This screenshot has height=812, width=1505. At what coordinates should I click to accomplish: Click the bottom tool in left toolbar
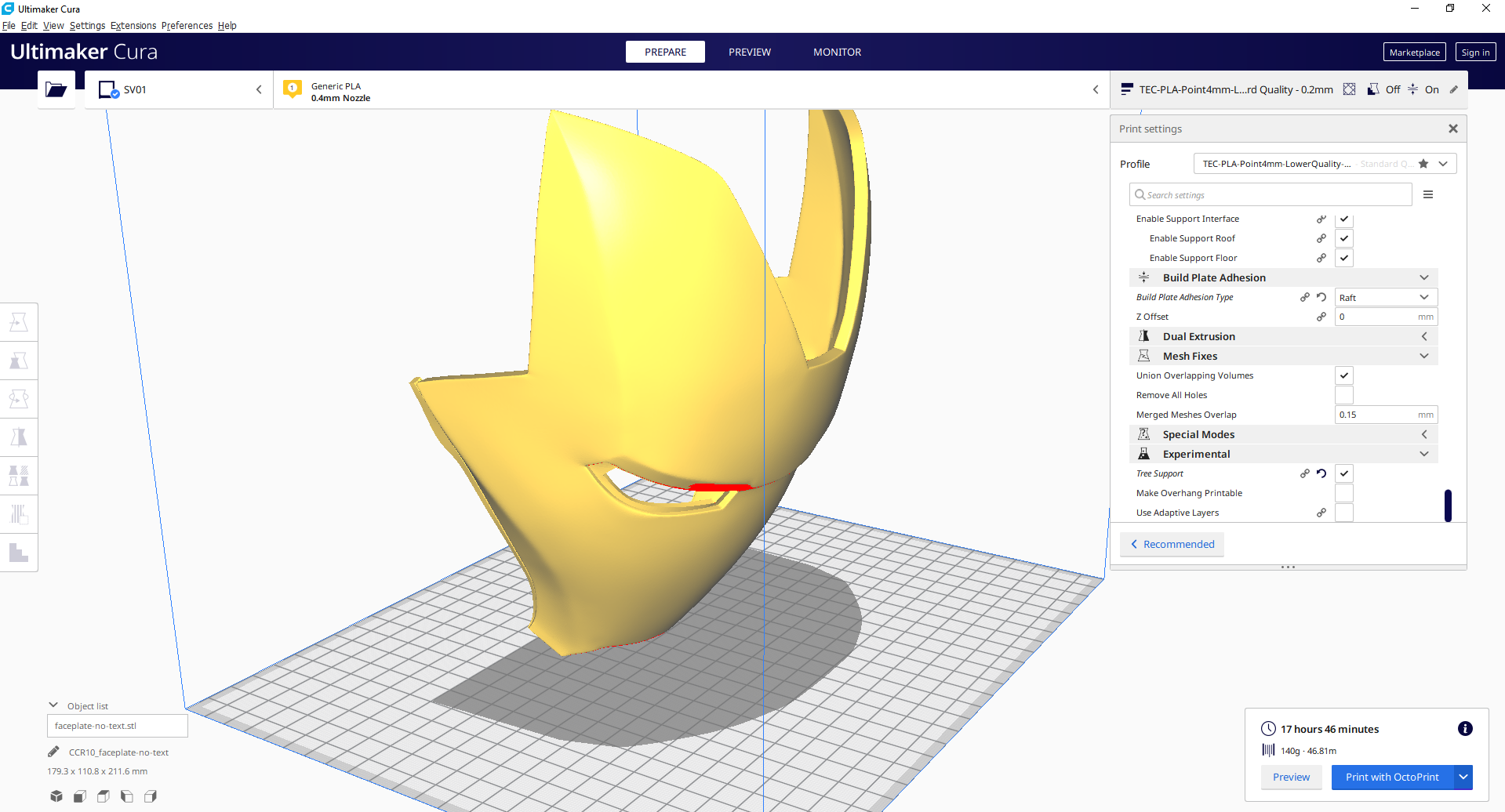(x=19, y=553)
